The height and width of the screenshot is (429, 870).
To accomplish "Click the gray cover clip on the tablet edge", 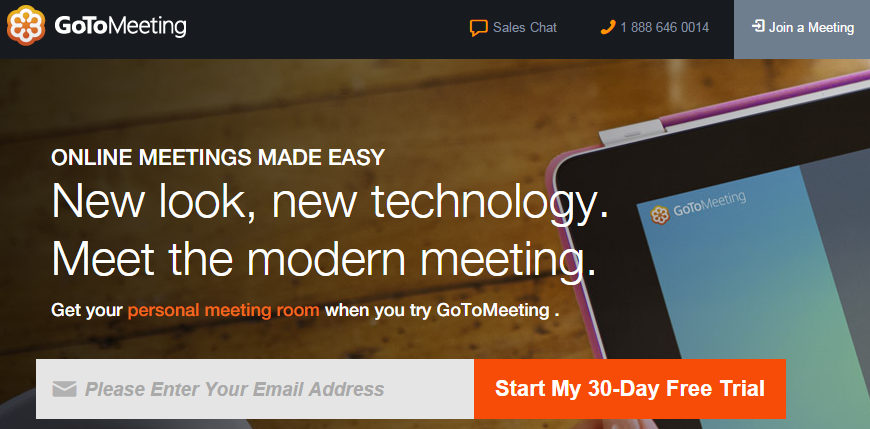I will (631, 136).
